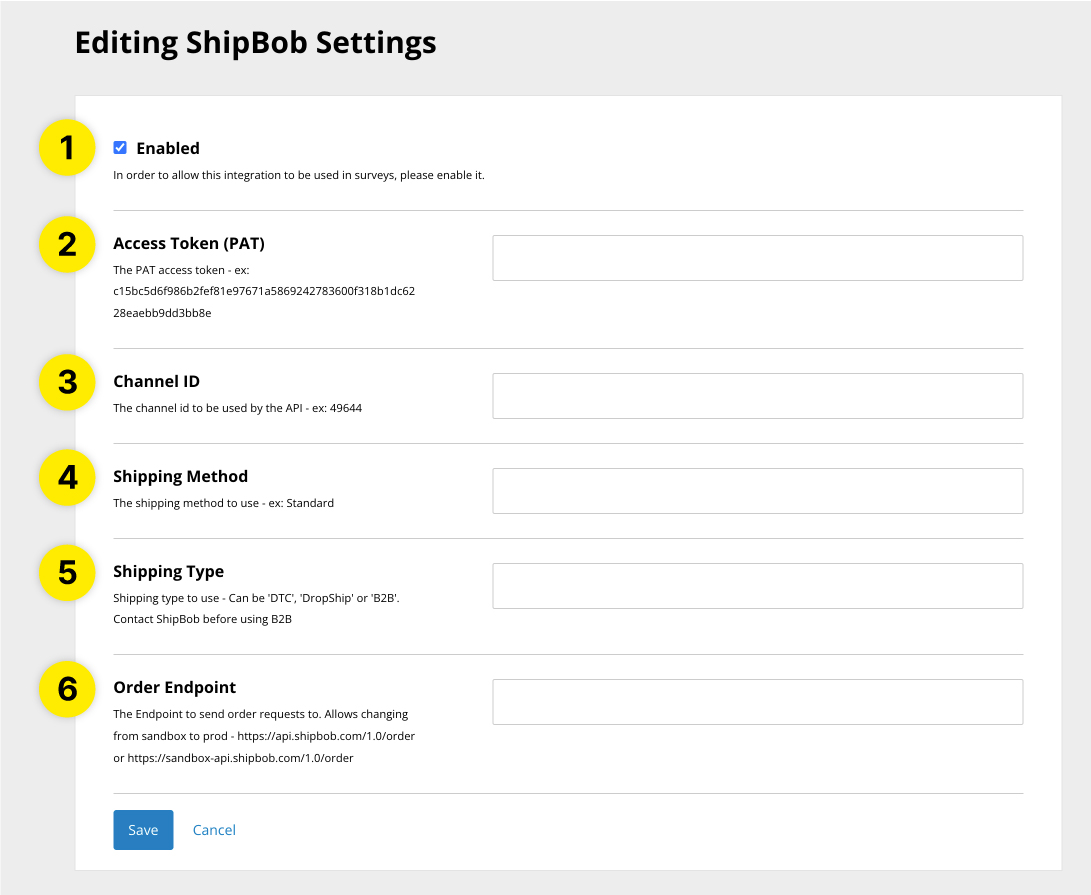Click the yellow number 5 badge
This screenshot has height=895, width=1091.
[66, 573]
